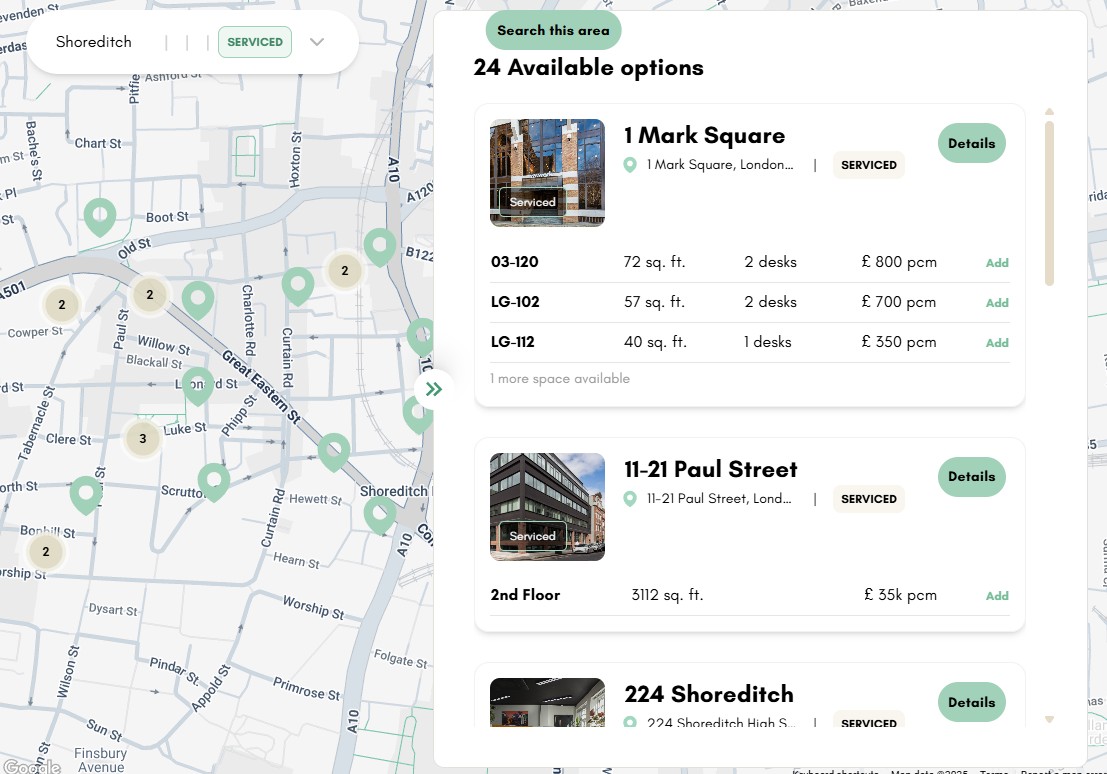This screenshot has width=1107, height=774.
Task: Click the 224 Shoreditch title
Action: pyautogui.click(x=709, y=694)
